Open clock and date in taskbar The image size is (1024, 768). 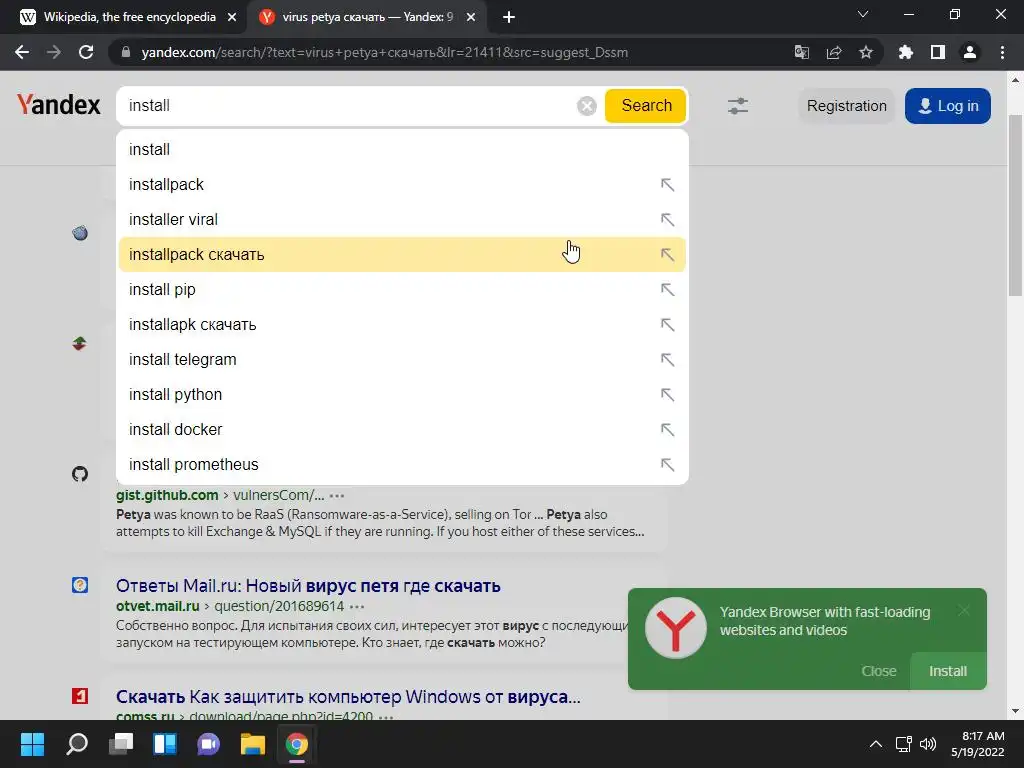[x=977, y=744]
